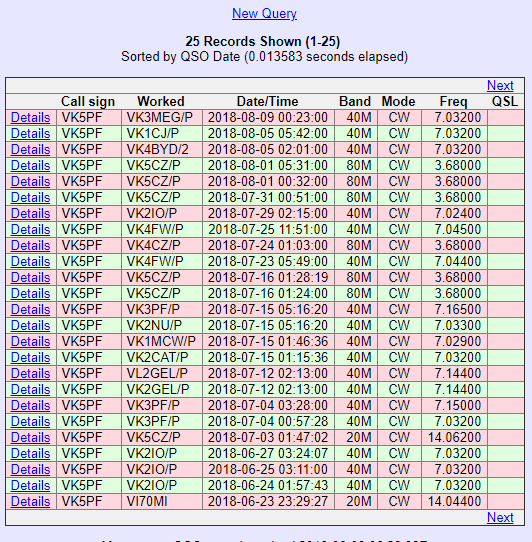Open the New Query link

(x=264, y=13)
